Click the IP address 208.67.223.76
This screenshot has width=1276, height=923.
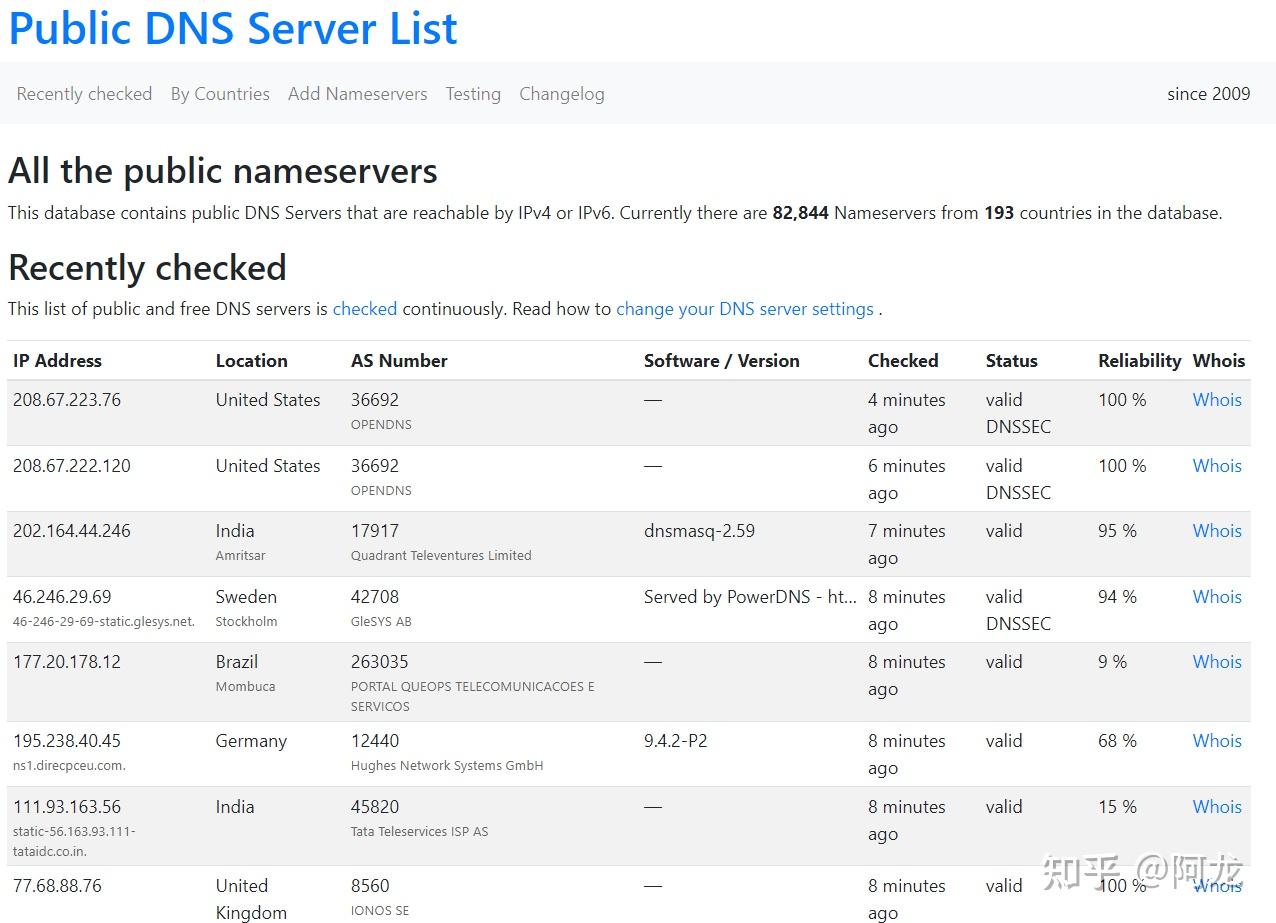(67, 400)
